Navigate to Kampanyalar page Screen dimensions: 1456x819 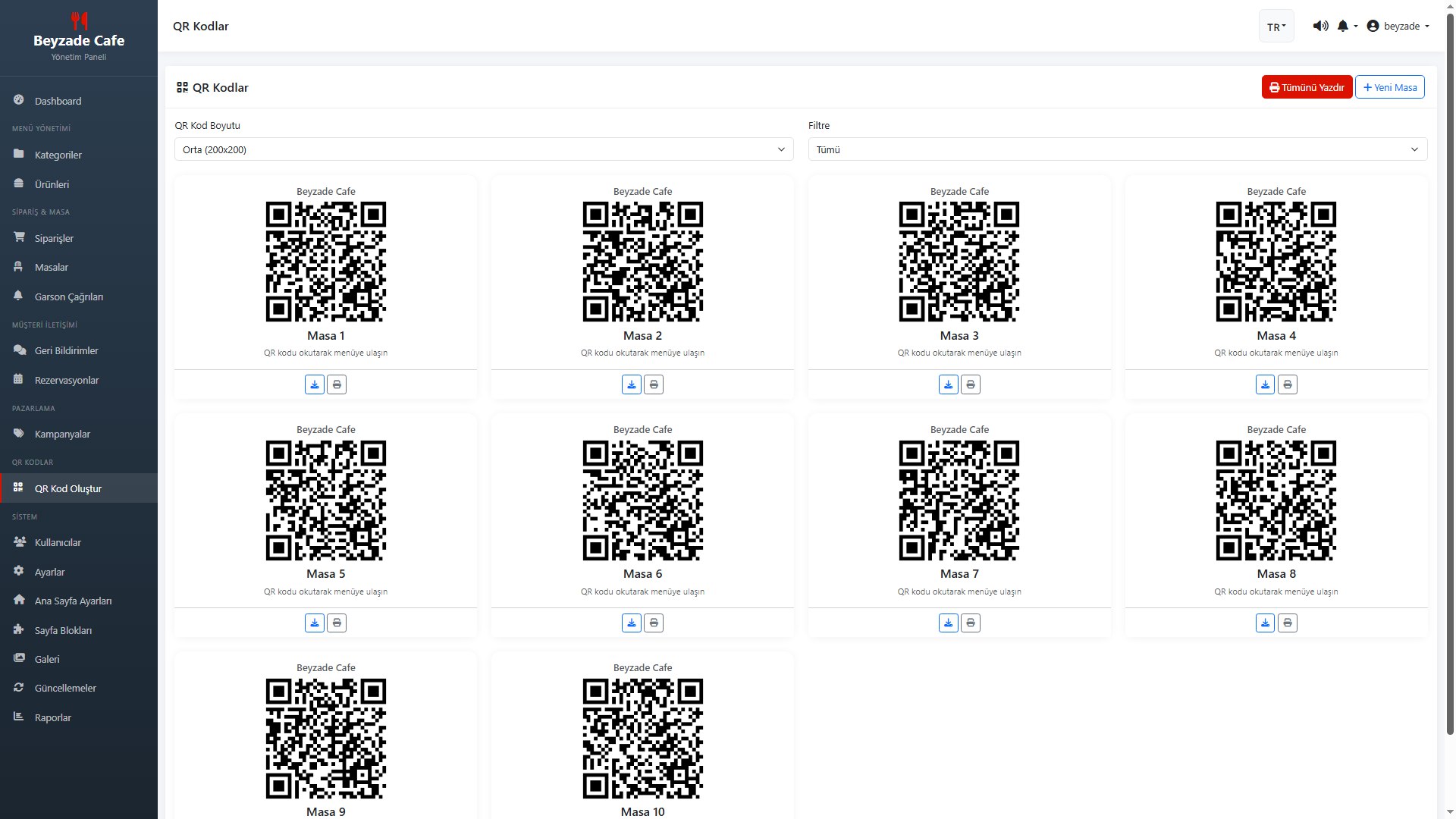tap(62, 434)
